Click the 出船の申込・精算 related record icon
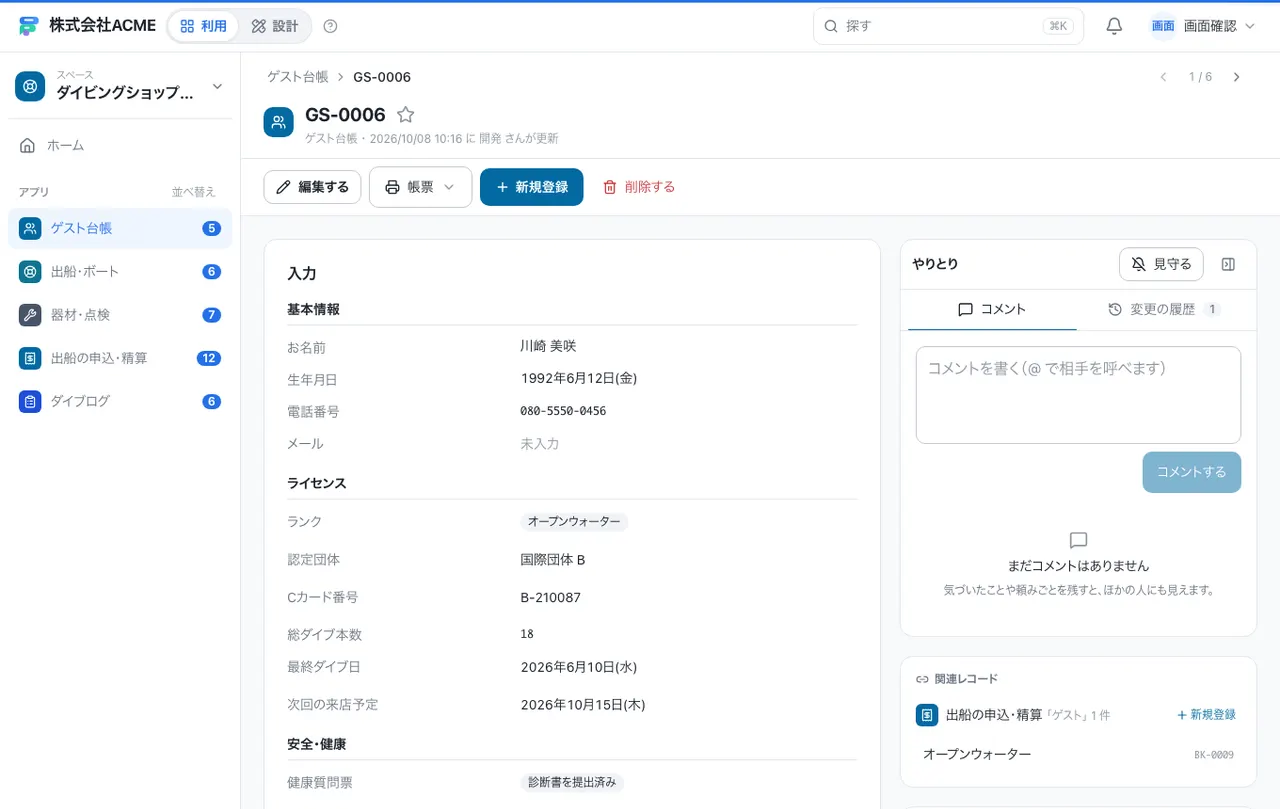Image resolution: width=1280 pixels, height=809 pixels. point(927,715)
